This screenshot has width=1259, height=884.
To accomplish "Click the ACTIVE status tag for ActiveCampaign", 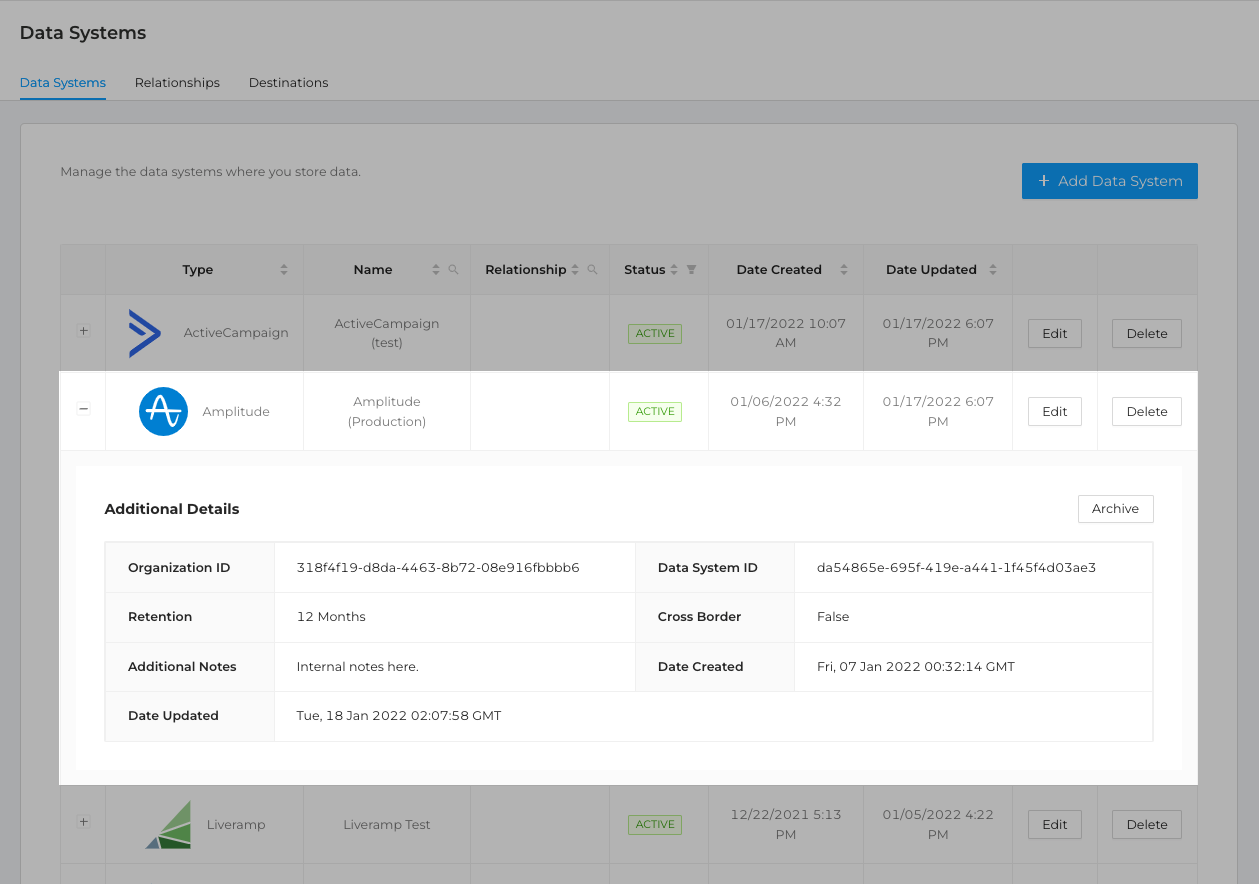I will point(655,334).
